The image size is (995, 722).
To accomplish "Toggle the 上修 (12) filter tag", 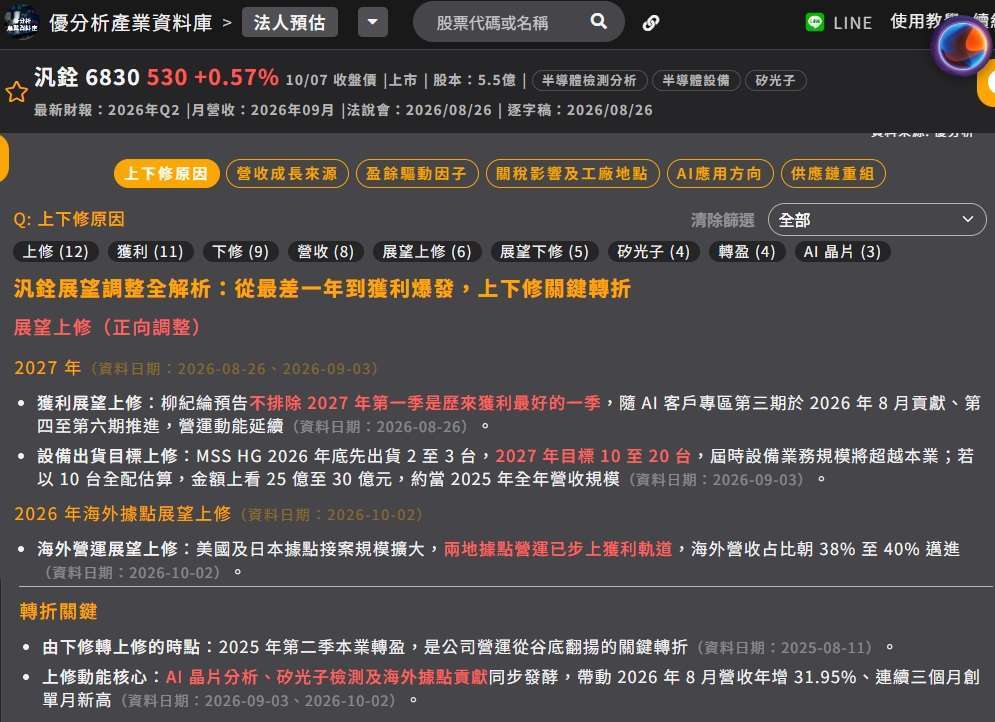I will pos(56,252).
